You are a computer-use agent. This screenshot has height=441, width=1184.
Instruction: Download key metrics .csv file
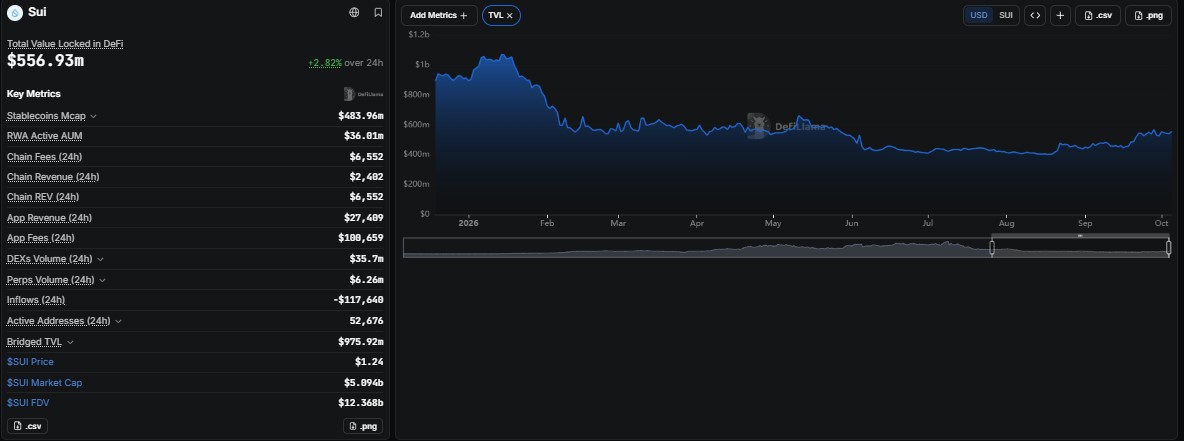pos(28,426)
